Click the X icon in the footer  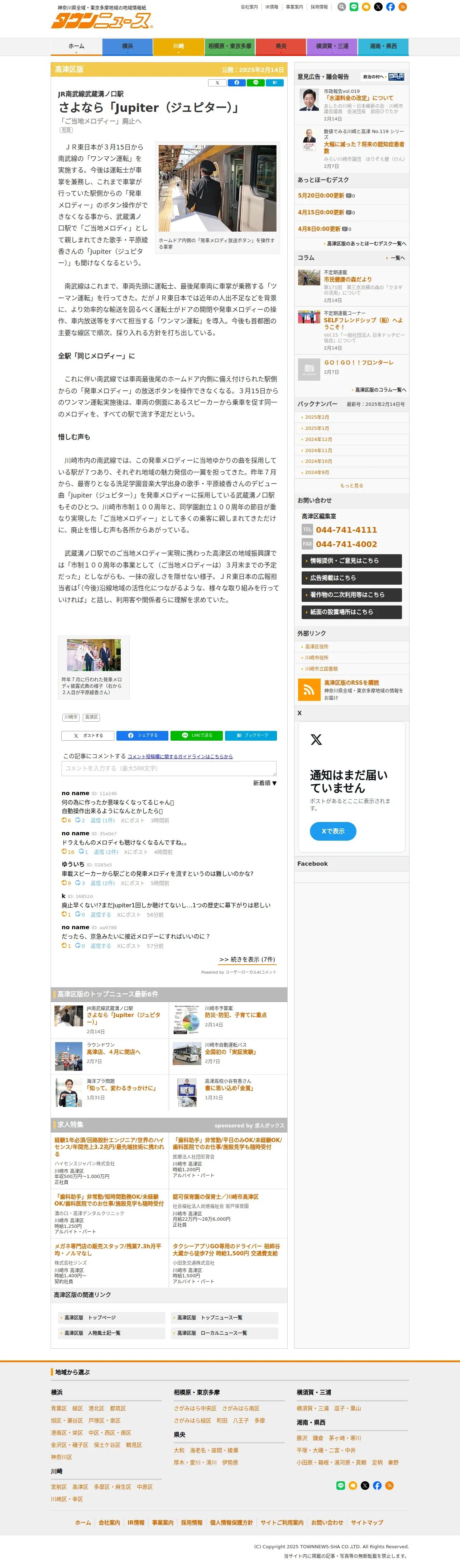pos(365,1486)
